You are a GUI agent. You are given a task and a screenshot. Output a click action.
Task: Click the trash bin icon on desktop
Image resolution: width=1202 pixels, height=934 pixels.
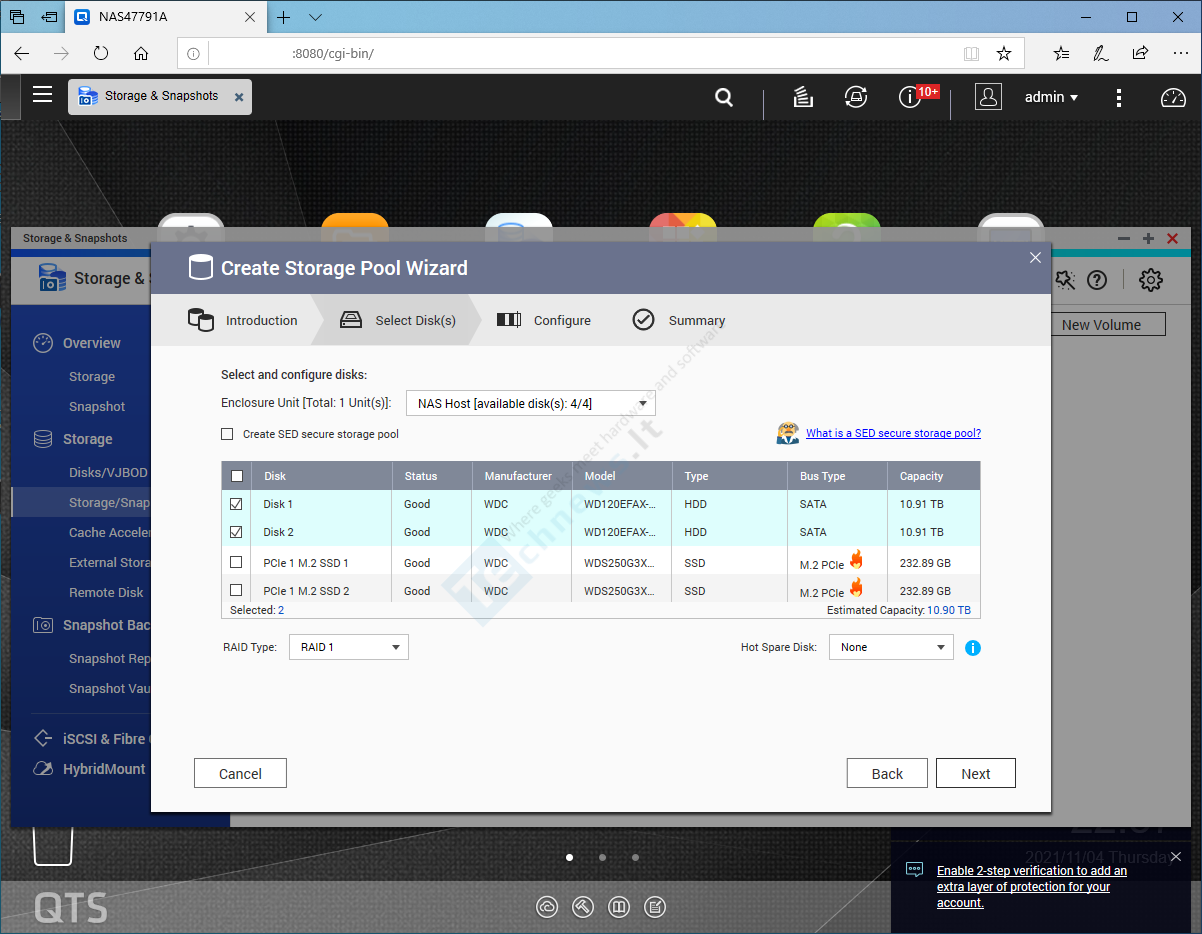(53, 846)
